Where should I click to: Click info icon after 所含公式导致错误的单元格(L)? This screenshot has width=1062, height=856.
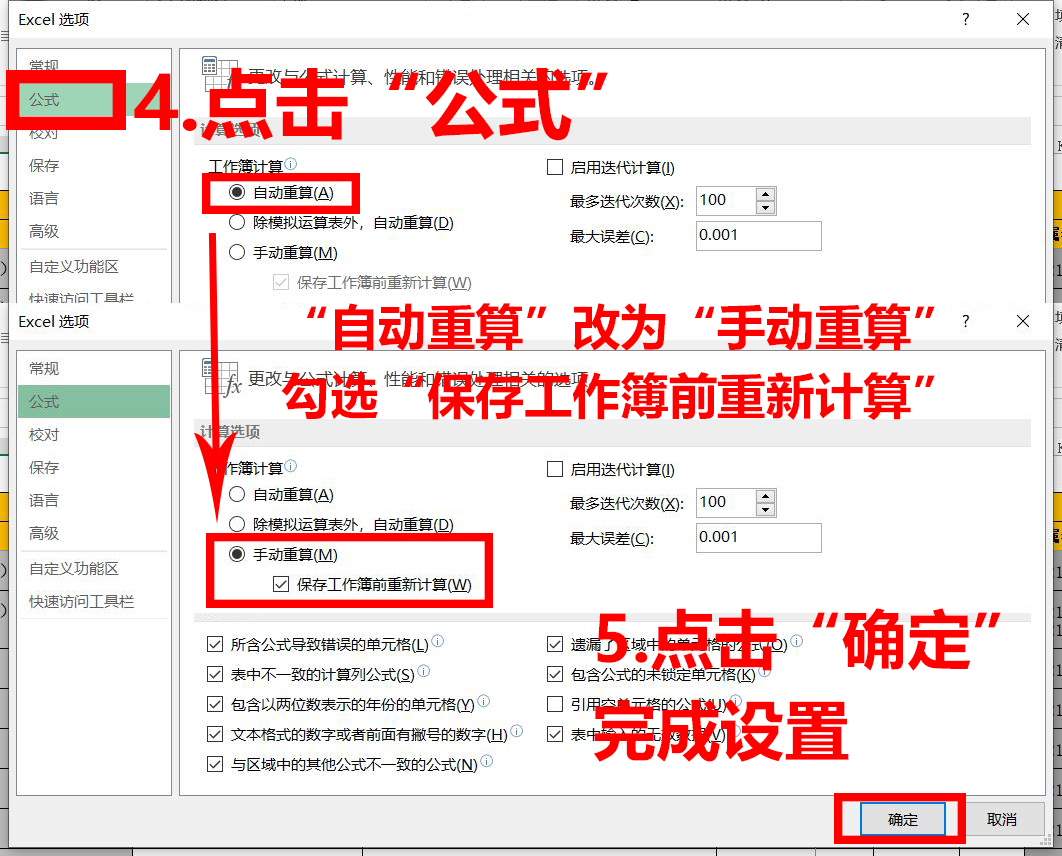click(x=438, y=641)
